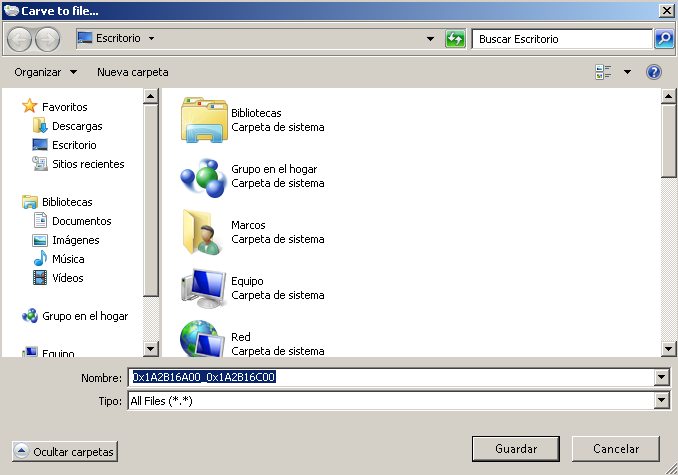The image size is (678, 475).
Task: Click the back navigation arrow button
Action: (20, 39)
